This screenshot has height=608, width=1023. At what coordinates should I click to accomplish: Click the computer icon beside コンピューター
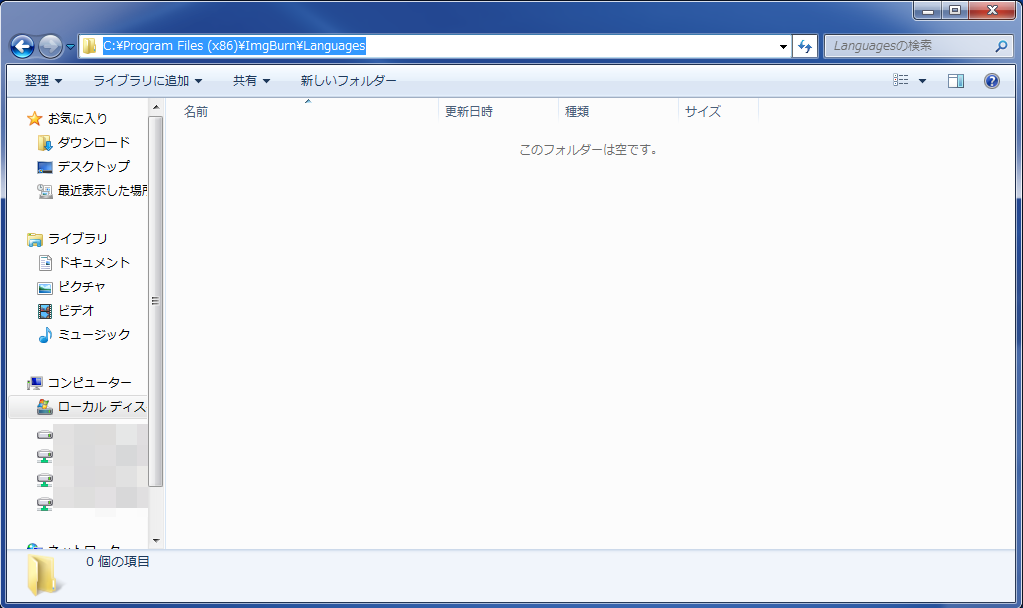(x=35, y=383)
